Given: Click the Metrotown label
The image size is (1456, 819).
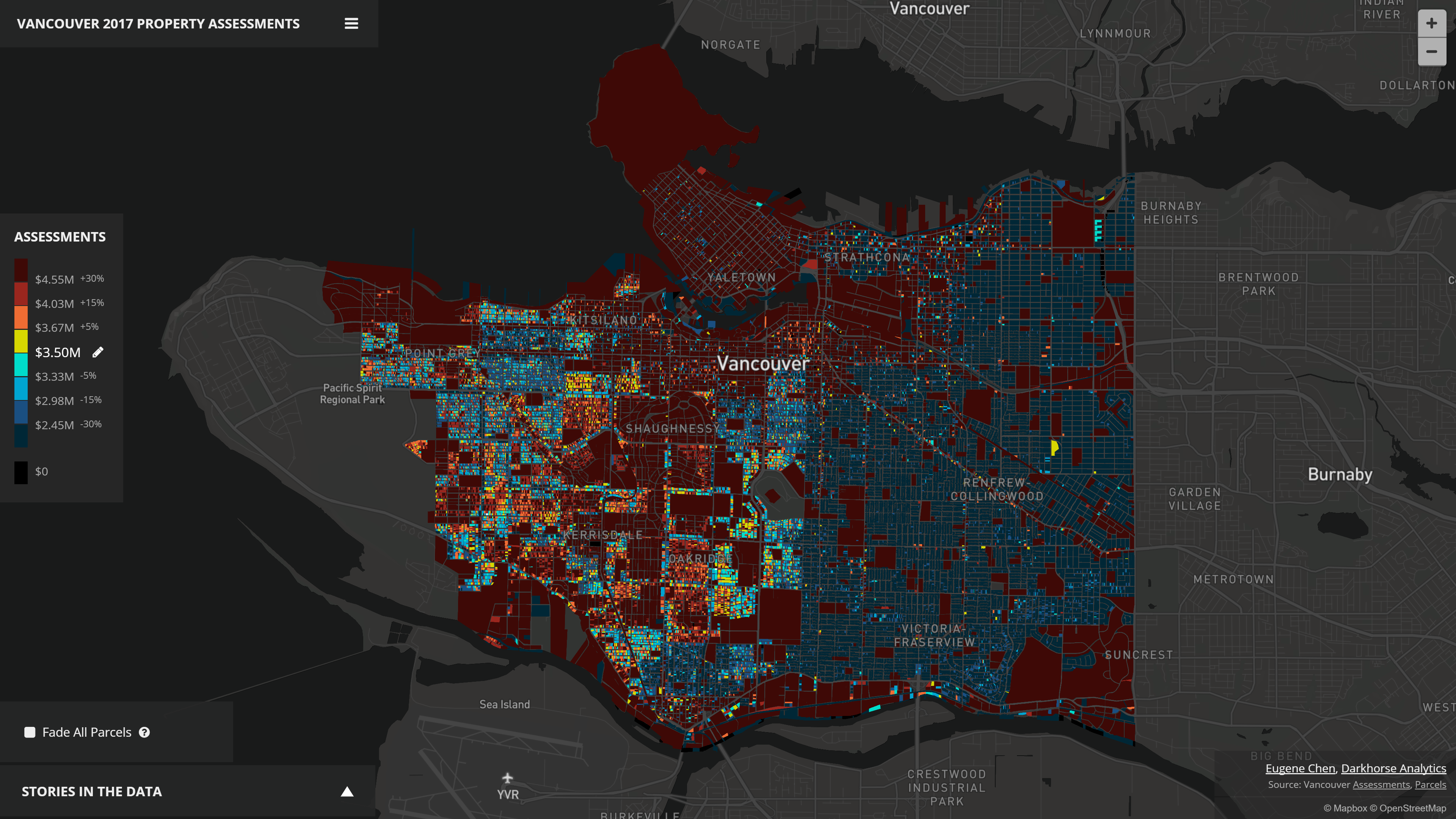Looking at the screenshot, I should coord(1233,579).
